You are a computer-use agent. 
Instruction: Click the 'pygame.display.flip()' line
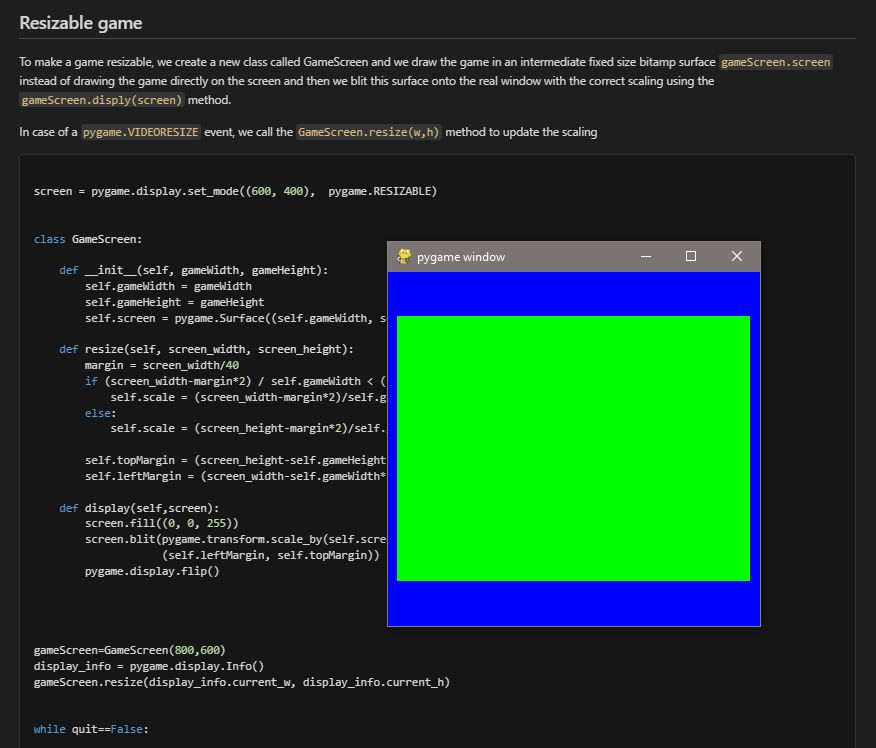152,571
